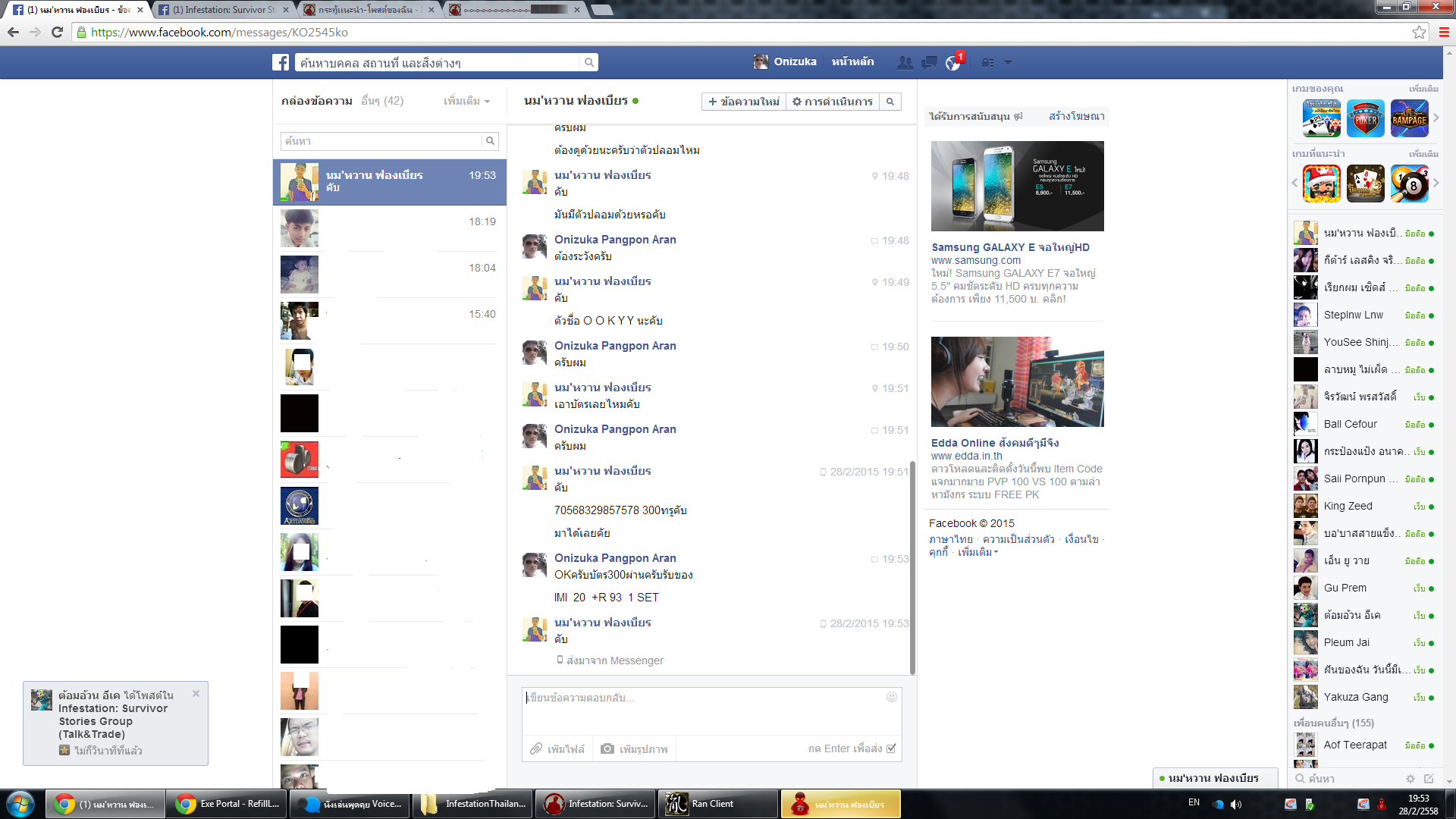Expand the account menu arrow in top bar
The height and width of the screenshot is (819, 1456).
coord(1008,62)
